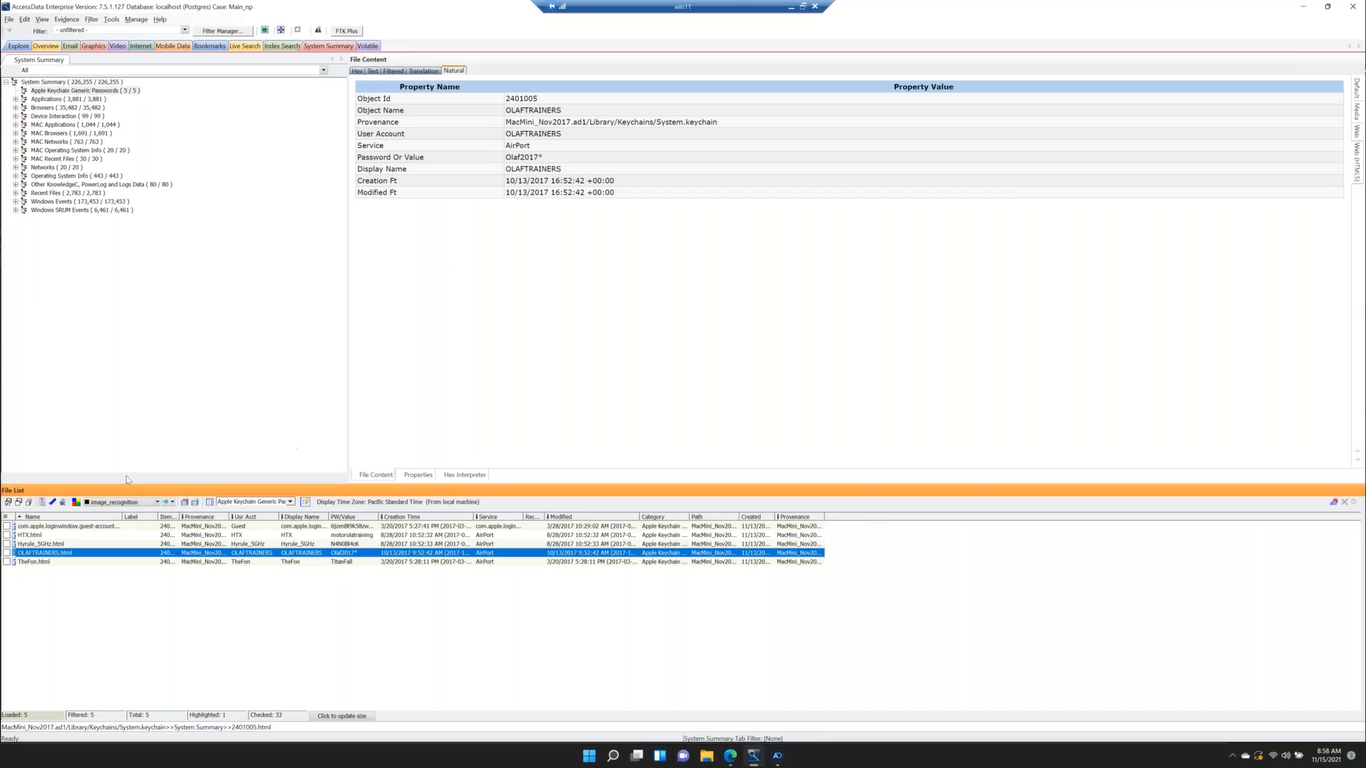1366x768 pixels.
Task: Switch to the Live Search tab
Action: 244,46
